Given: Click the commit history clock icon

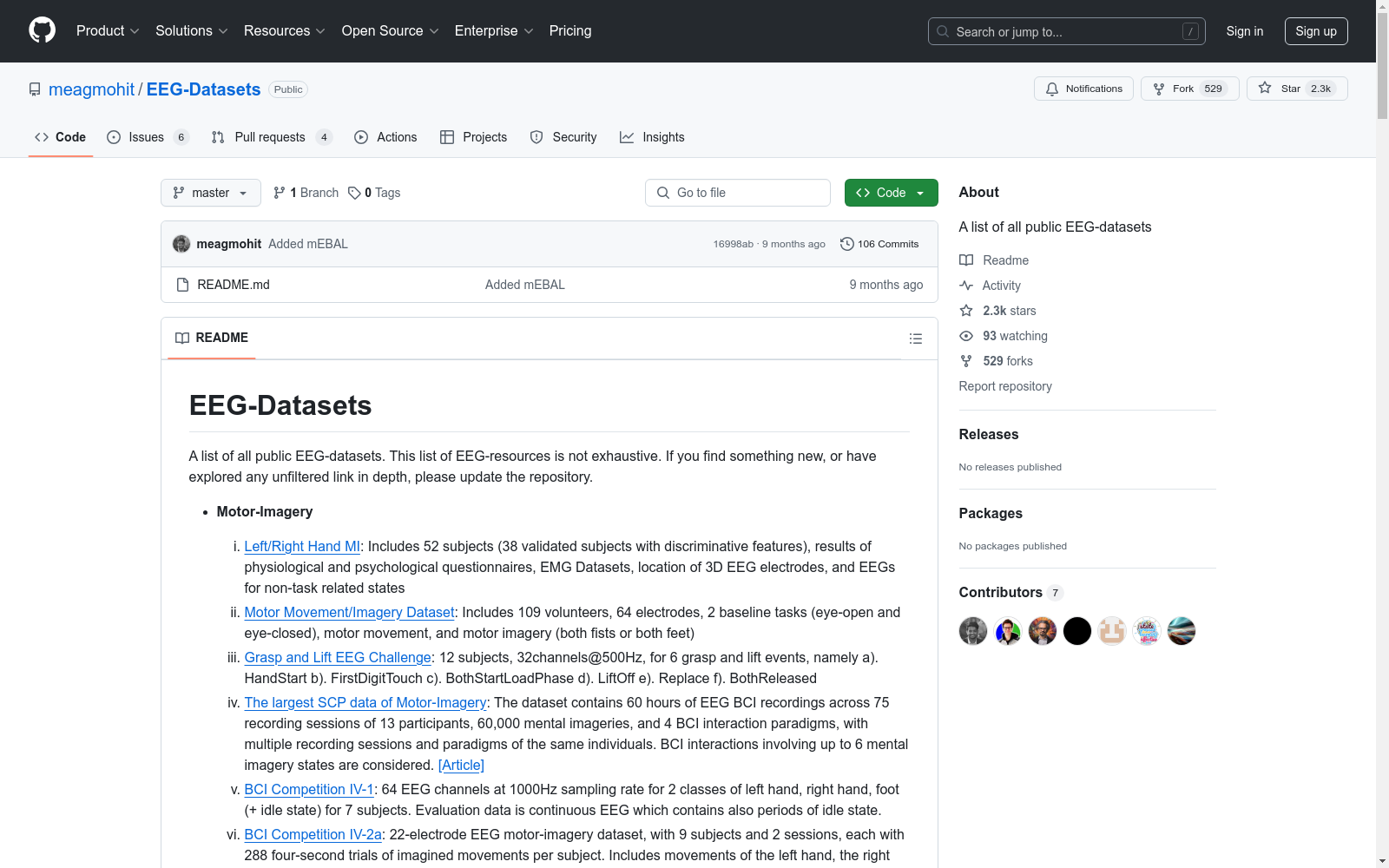Looking at the screenshot, I should click(x=847, y=244).
